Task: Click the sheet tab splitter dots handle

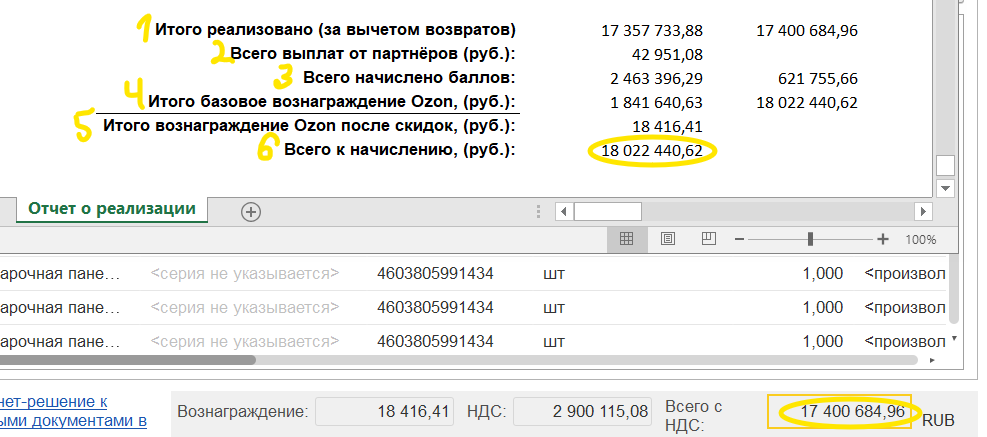Action: (x=538, y=211)
